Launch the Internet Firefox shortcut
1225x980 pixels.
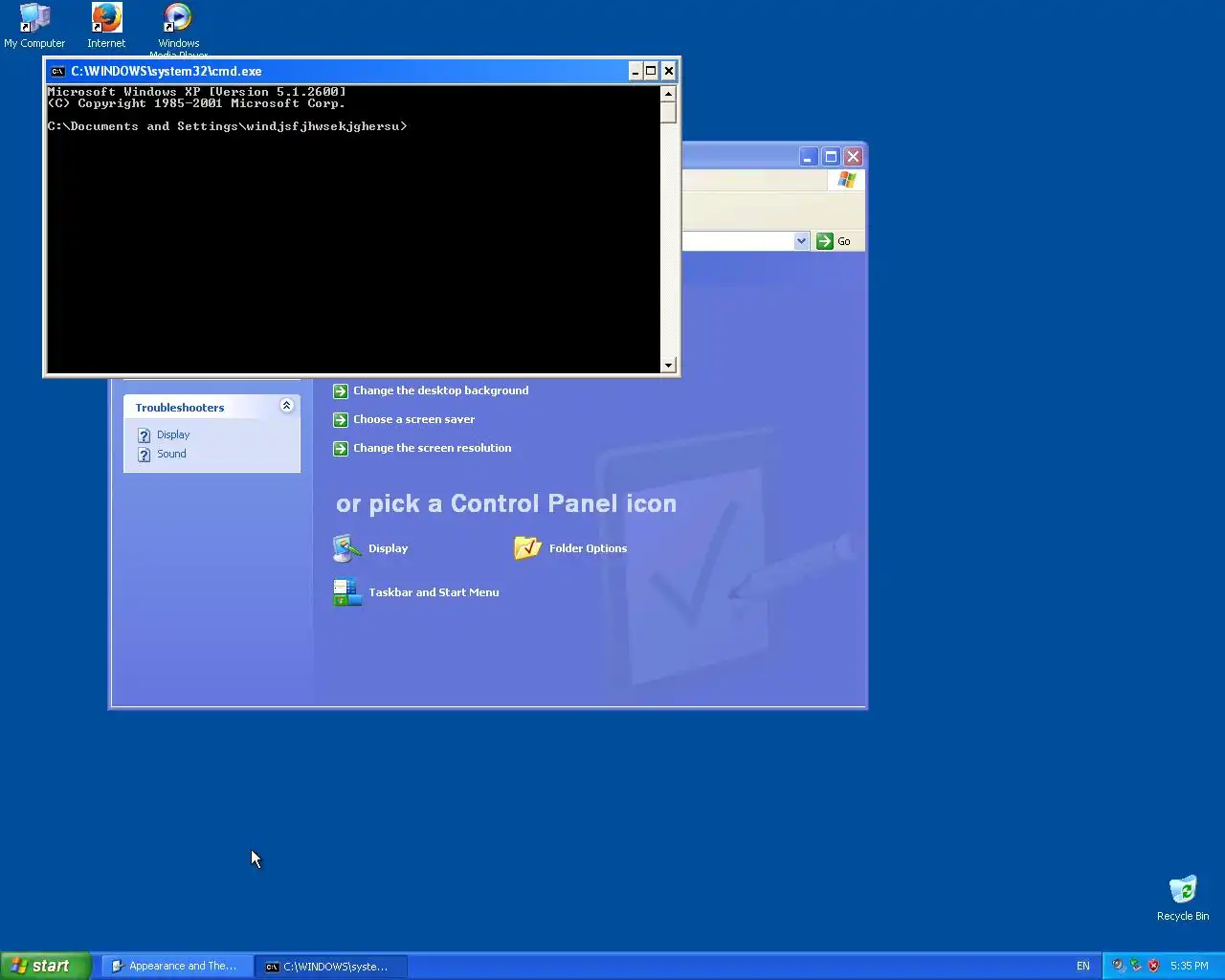pos(106,26)
